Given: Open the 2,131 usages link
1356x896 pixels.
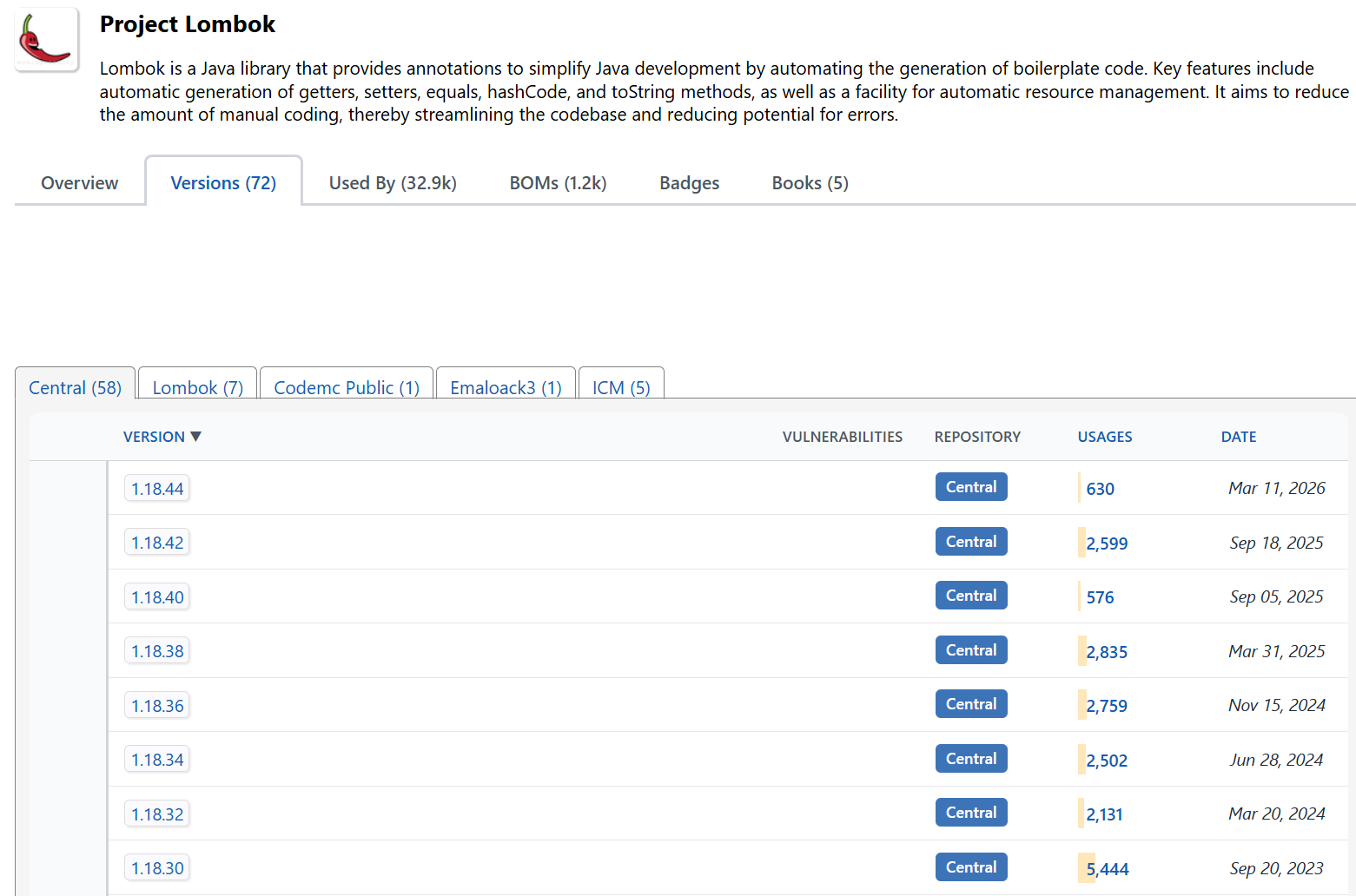Looking at the screenshot, I should [1104, 814].
